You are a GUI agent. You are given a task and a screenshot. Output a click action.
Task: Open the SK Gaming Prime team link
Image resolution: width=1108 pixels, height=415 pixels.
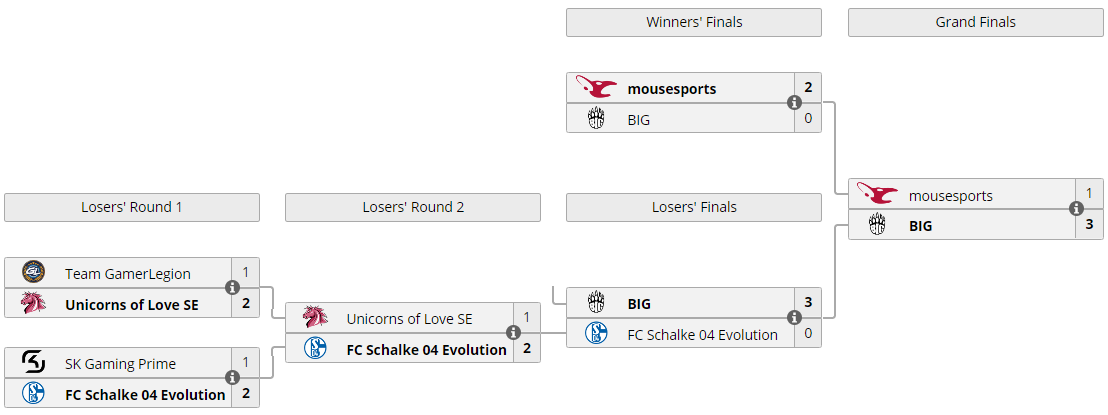pyautogui.click(x=120, y=363)
